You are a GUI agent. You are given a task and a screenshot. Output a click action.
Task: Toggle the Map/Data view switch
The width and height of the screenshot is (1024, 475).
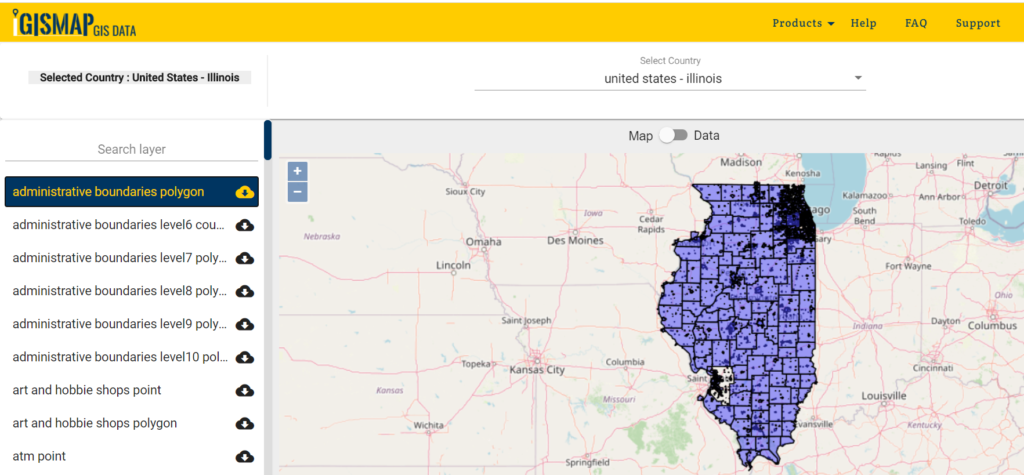click(x=673, y=136)
